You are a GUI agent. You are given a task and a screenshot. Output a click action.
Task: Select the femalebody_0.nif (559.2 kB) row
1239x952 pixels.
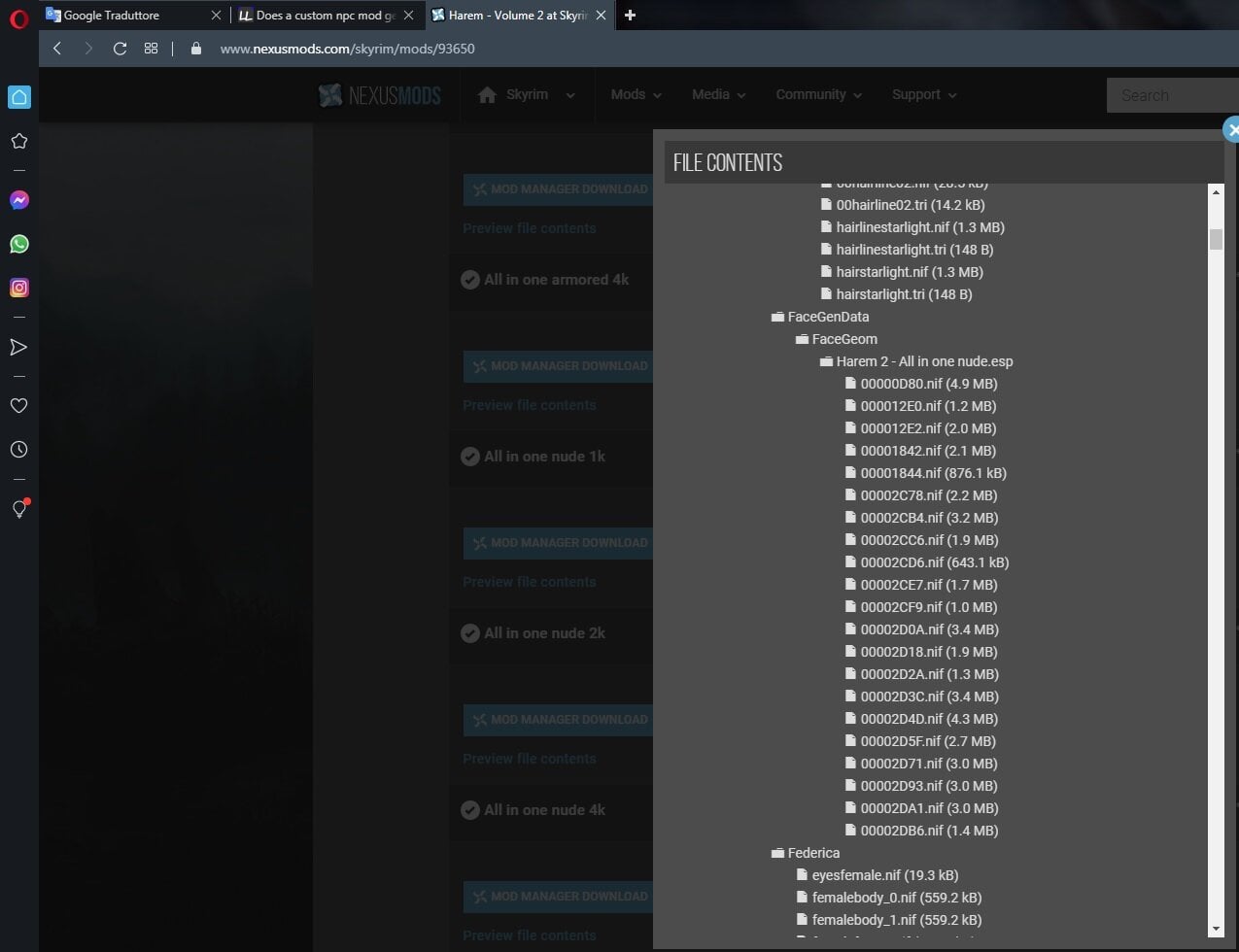point(889,898)
